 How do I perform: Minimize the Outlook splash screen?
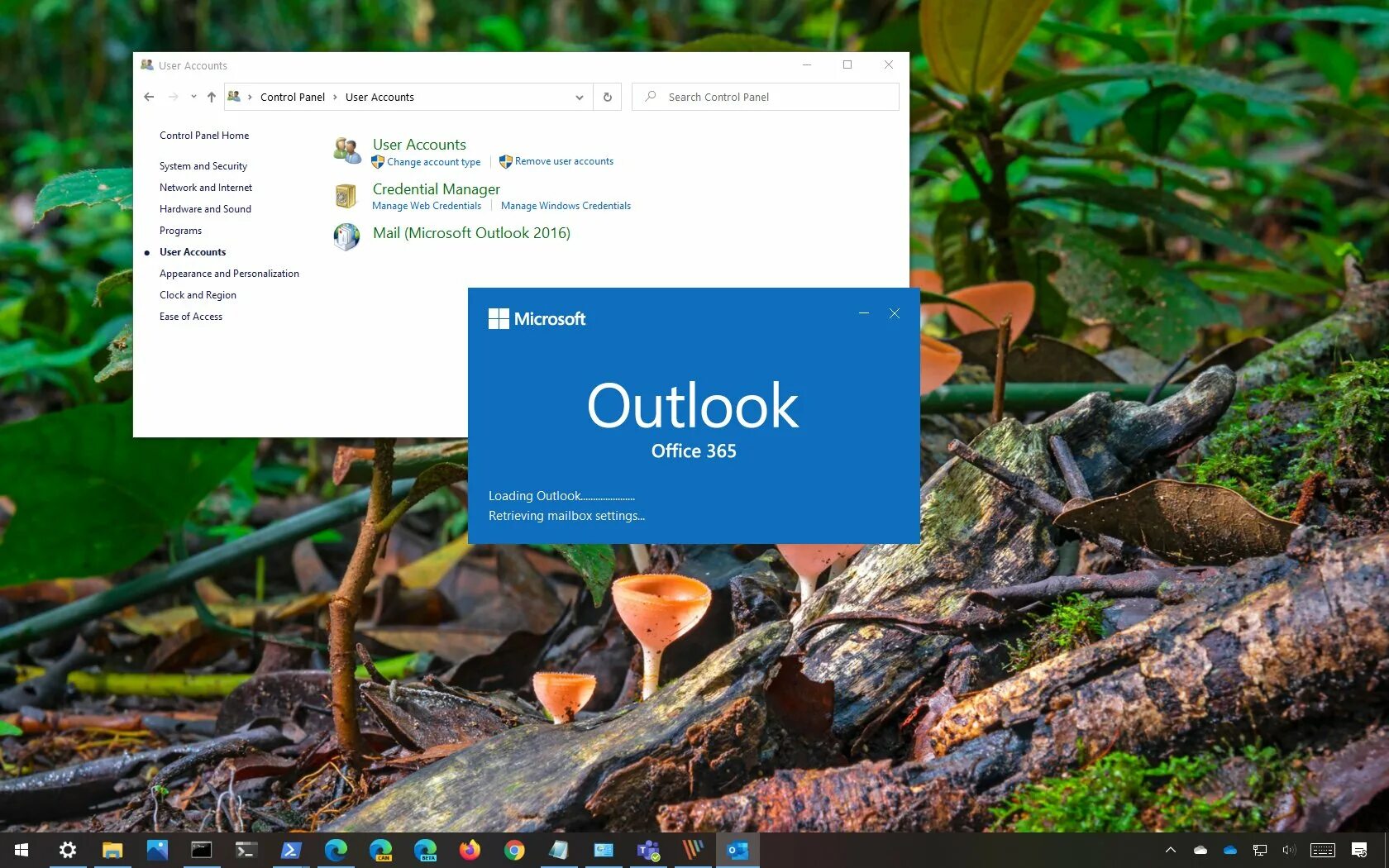864,313
